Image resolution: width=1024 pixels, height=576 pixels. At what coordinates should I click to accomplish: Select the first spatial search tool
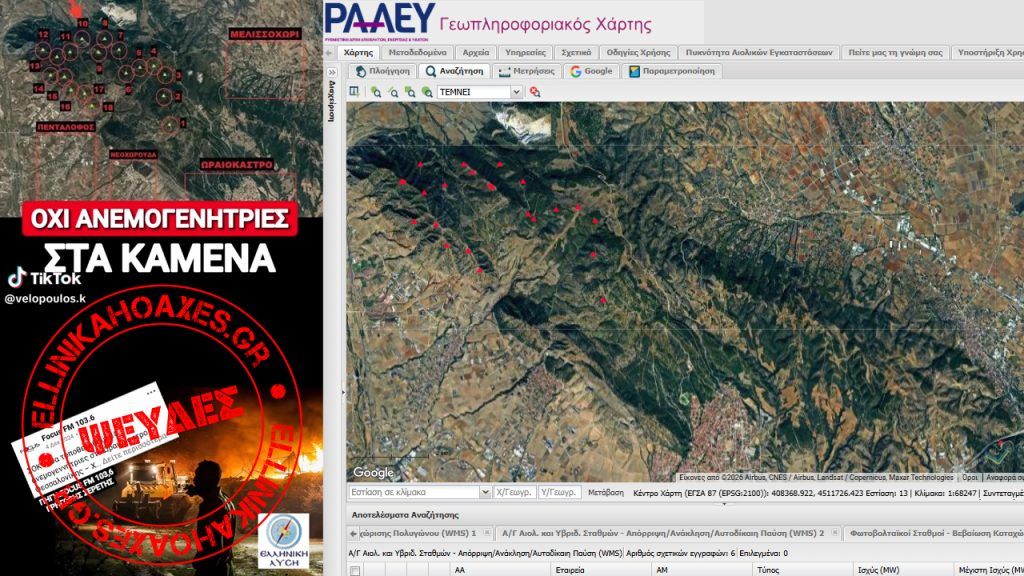376,92
